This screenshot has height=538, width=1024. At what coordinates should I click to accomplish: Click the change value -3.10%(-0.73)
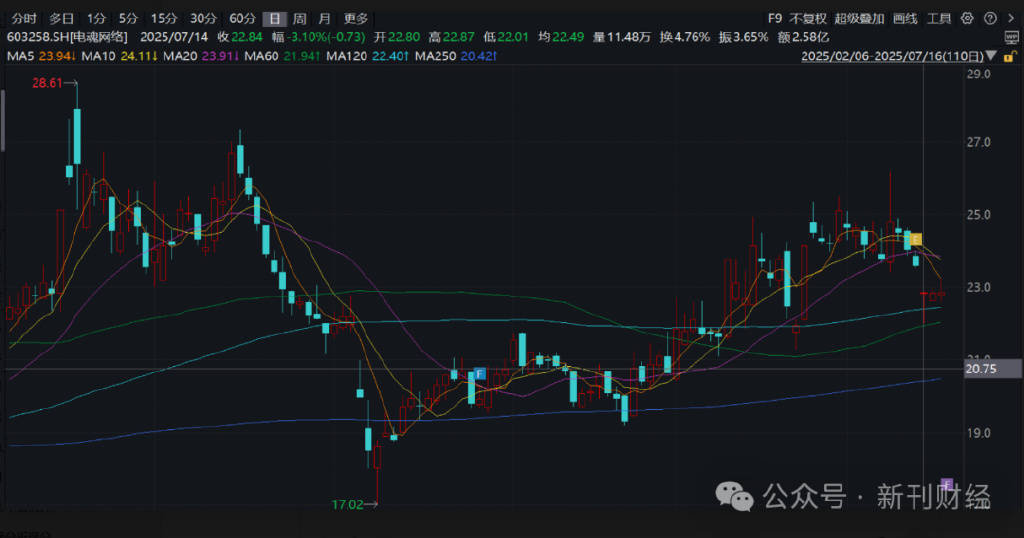326,37
